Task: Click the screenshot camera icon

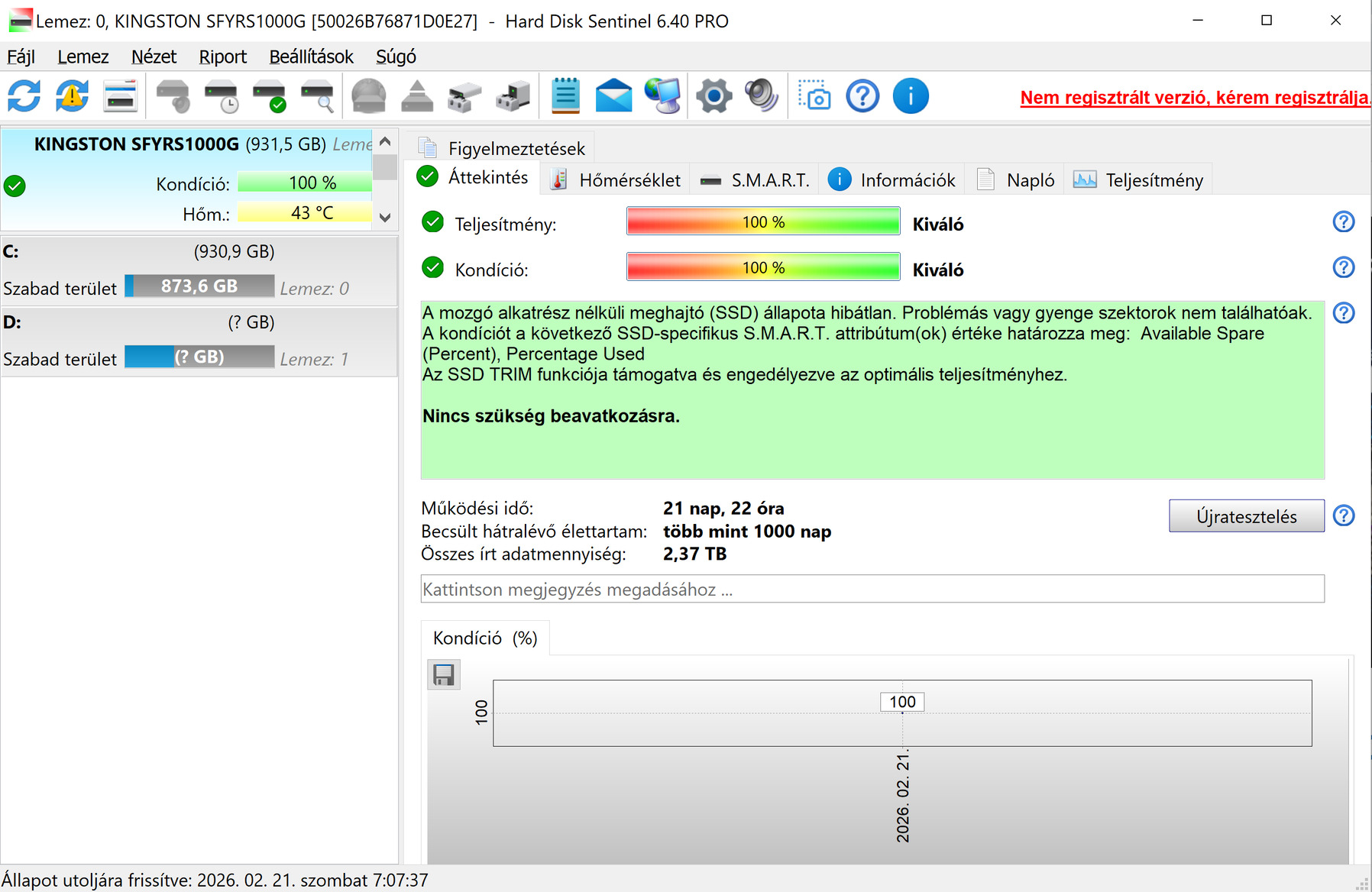Action: (x=814, y=96)
